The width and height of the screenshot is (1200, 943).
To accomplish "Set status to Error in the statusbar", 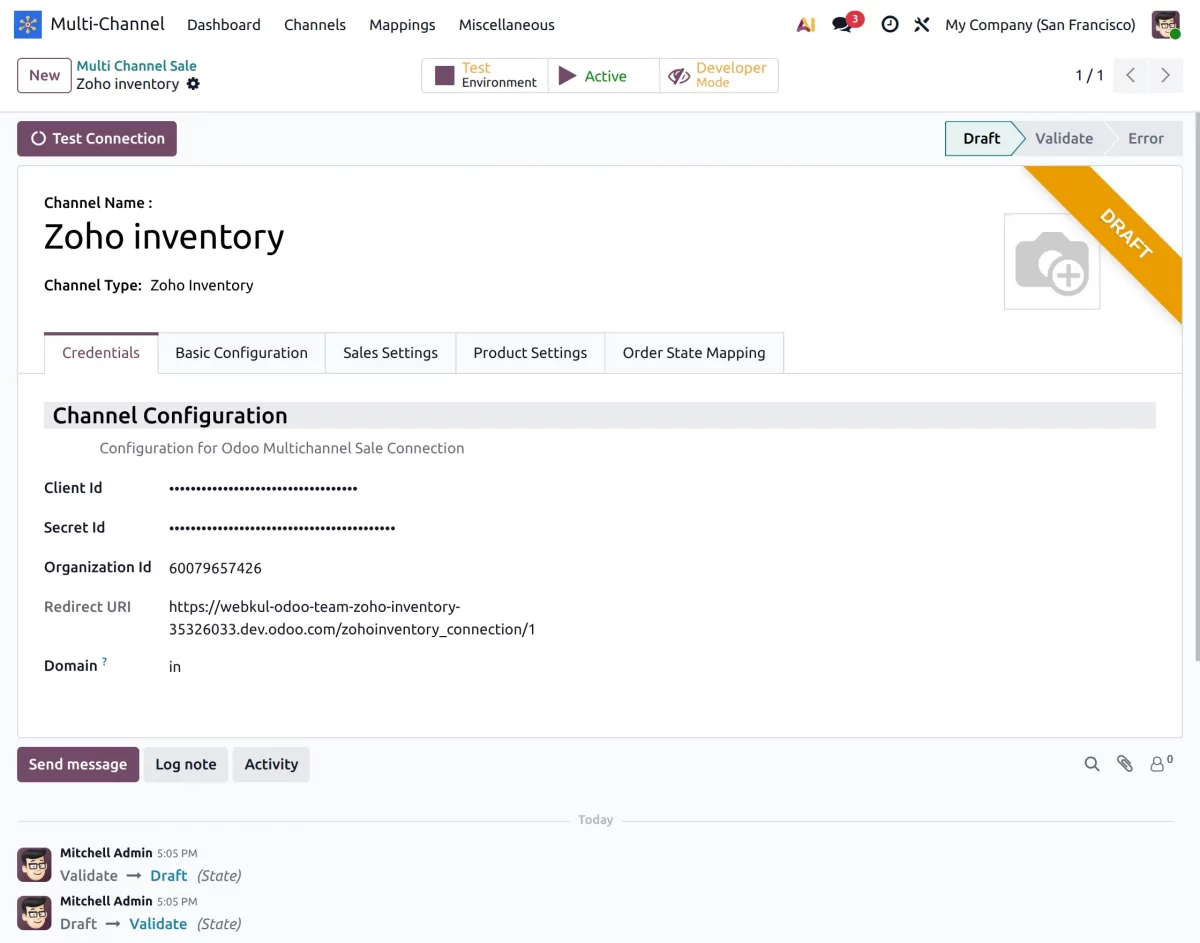I will (x=1145, y=139).
